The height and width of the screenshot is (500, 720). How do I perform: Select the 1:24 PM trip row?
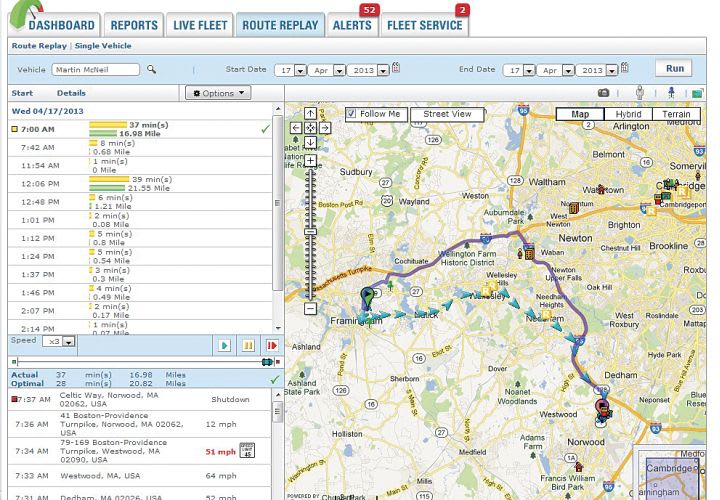click(x=140, y=256)
